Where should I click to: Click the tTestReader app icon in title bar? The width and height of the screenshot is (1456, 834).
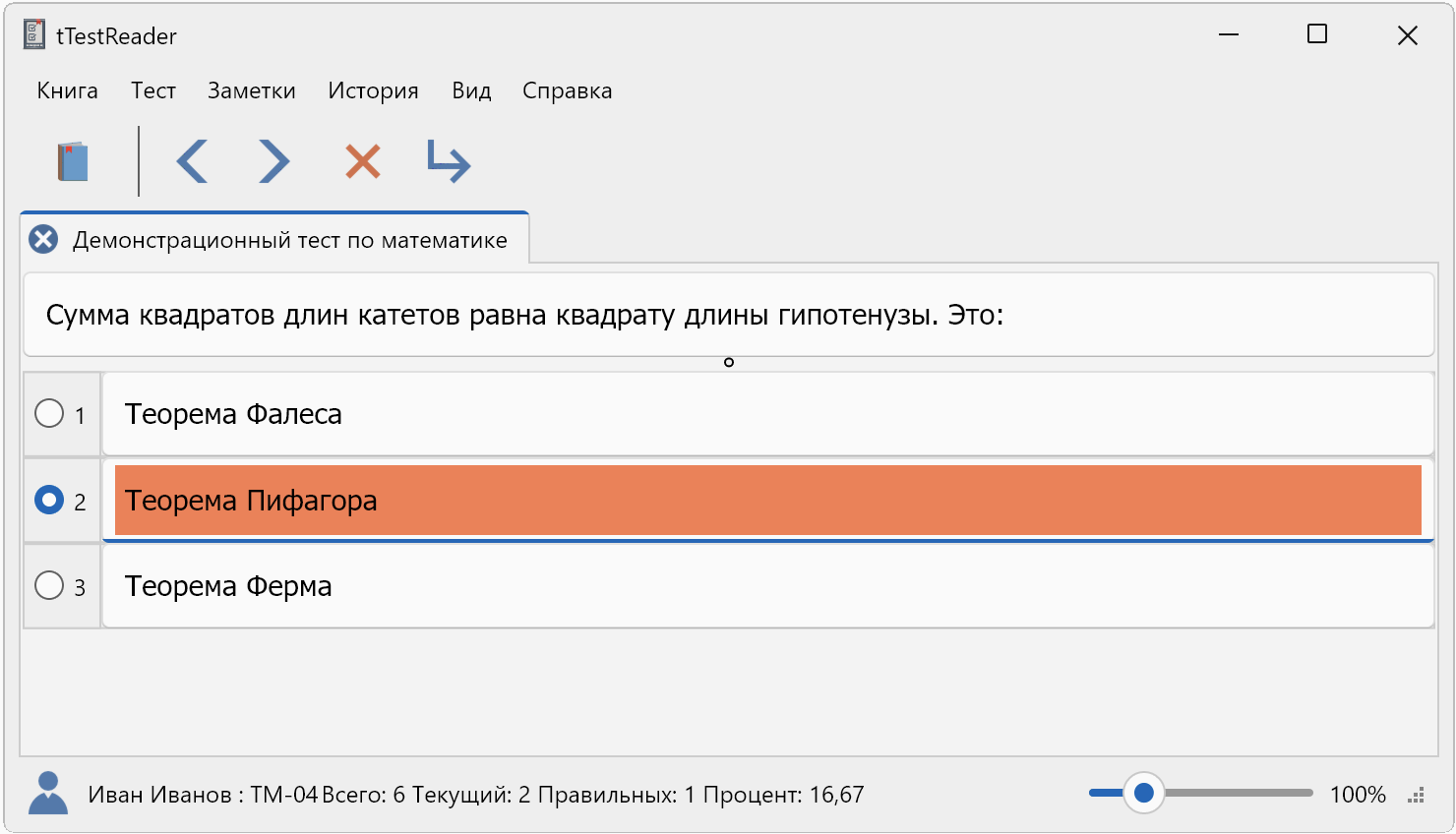(x=34, y=35)
